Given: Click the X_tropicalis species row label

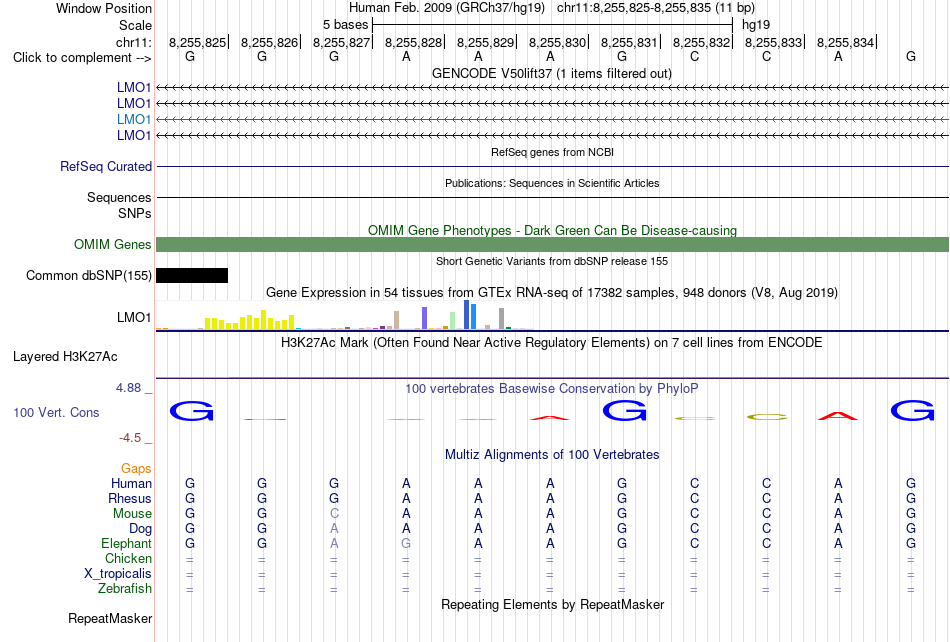Looking at the screenshot, I should click(118, 574).
